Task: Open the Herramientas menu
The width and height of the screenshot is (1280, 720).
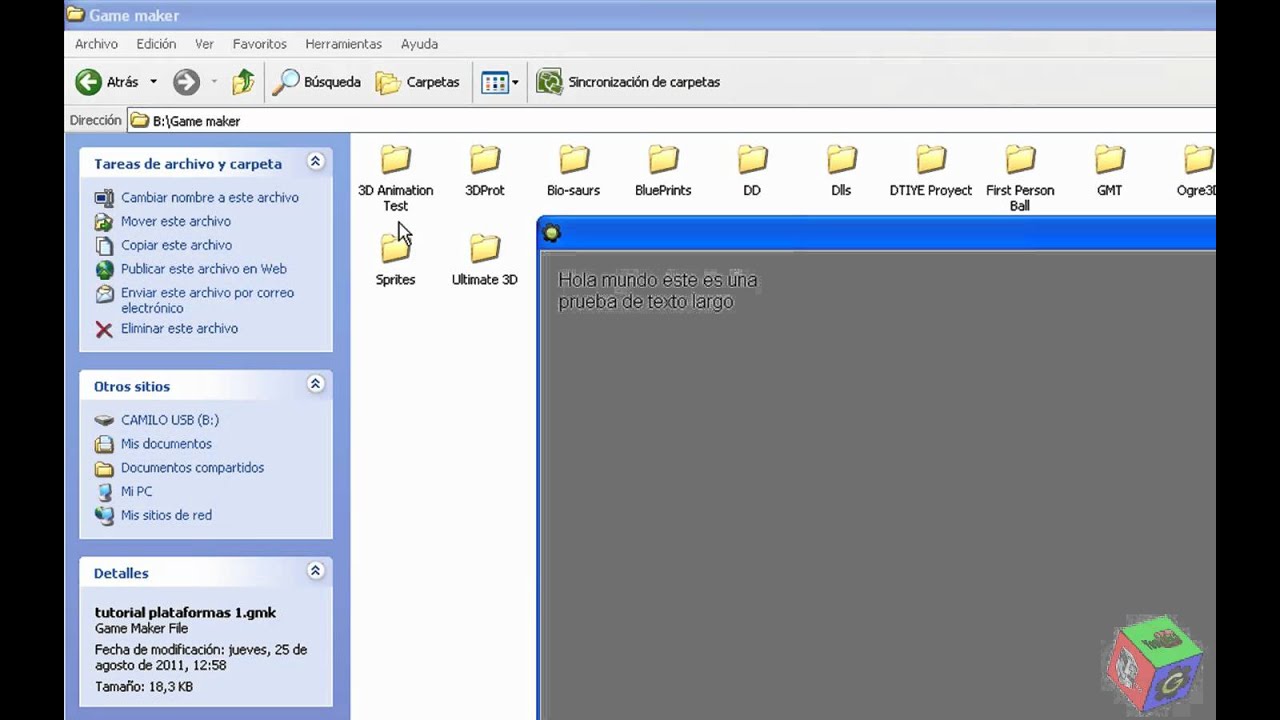Action: tap(343, 44)
